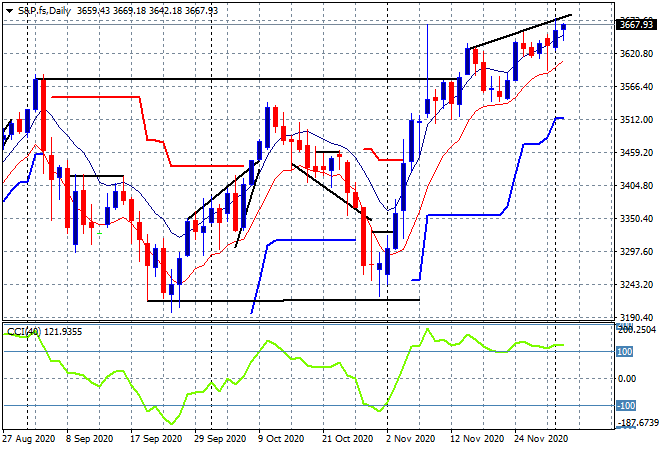The width and height of the screenshot is (660, 450).
Task: Select the black horizontal support line at bottom
Action: tap(283, 301)
